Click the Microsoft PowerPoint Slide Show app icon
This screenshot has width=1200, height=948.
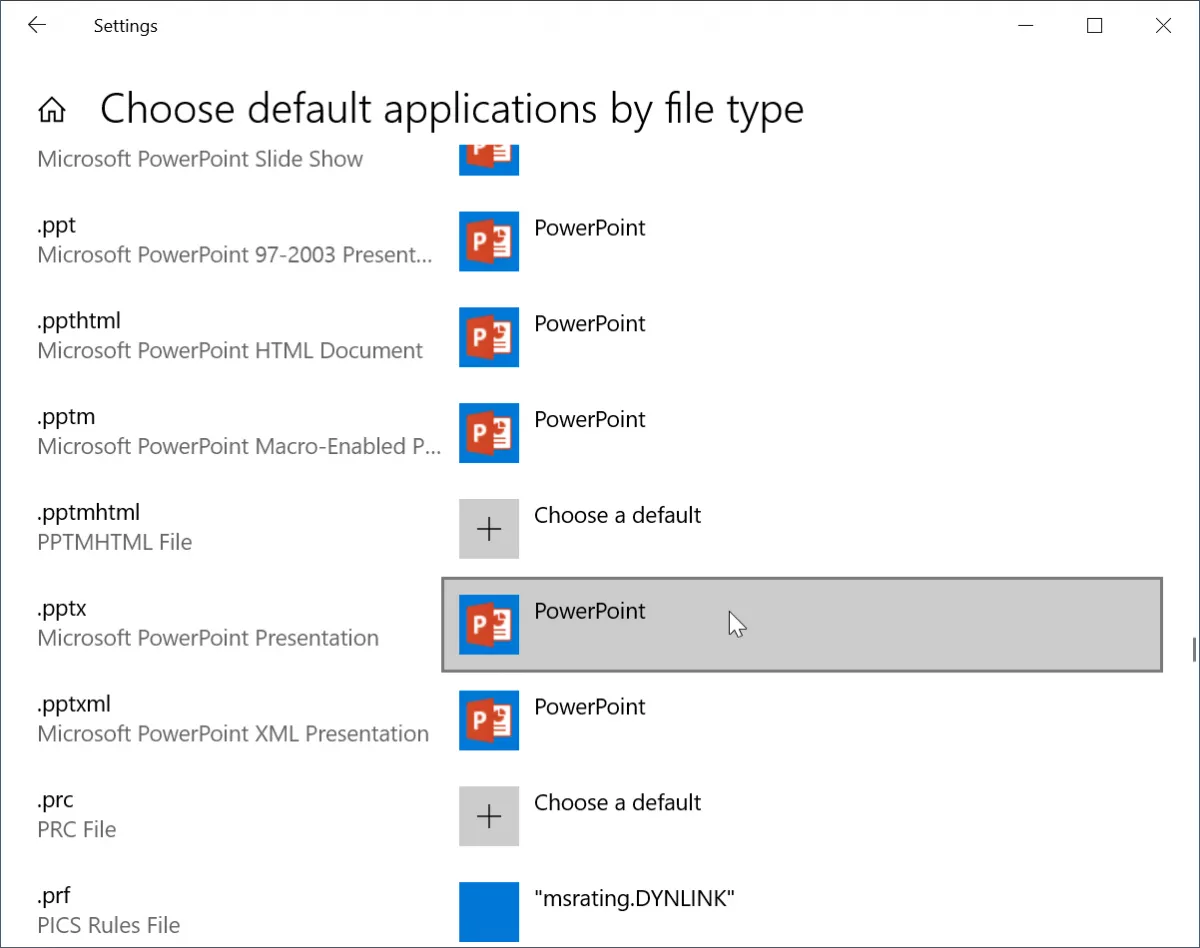[x=489, y=160]
